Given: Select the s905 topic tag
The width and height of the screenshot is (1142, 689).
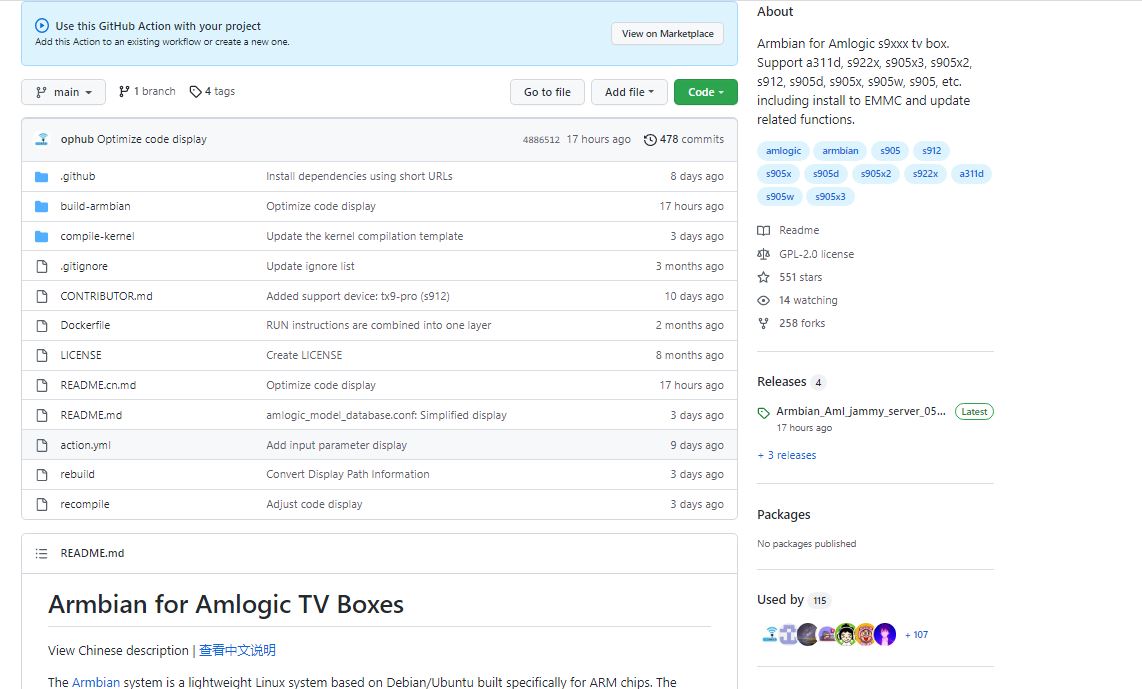Looking at the screenshot, I should [x=890, y=151].
